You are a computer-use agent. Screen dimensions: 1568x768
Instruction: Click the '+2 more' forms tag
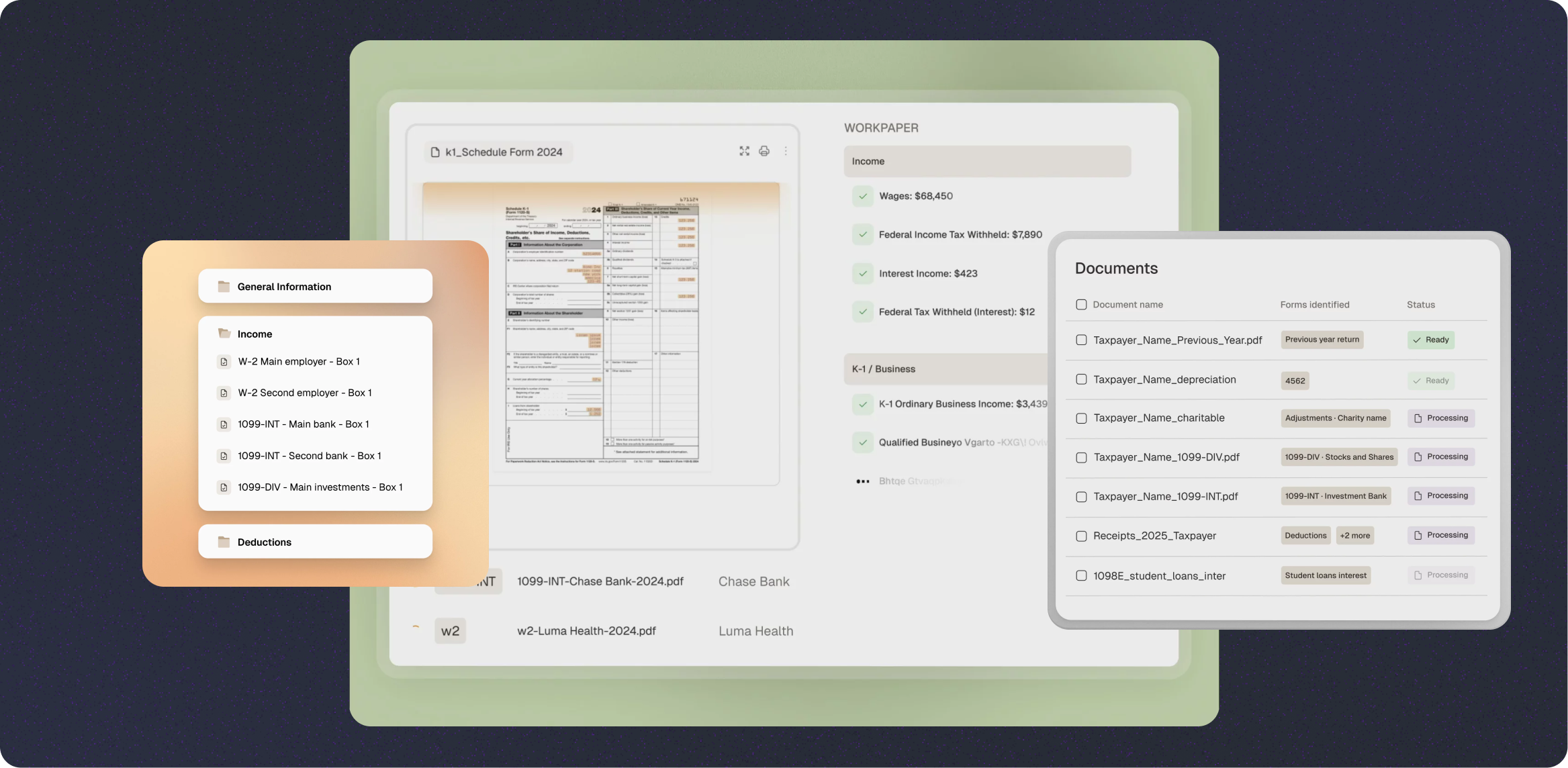click(x=1354, y=536)
